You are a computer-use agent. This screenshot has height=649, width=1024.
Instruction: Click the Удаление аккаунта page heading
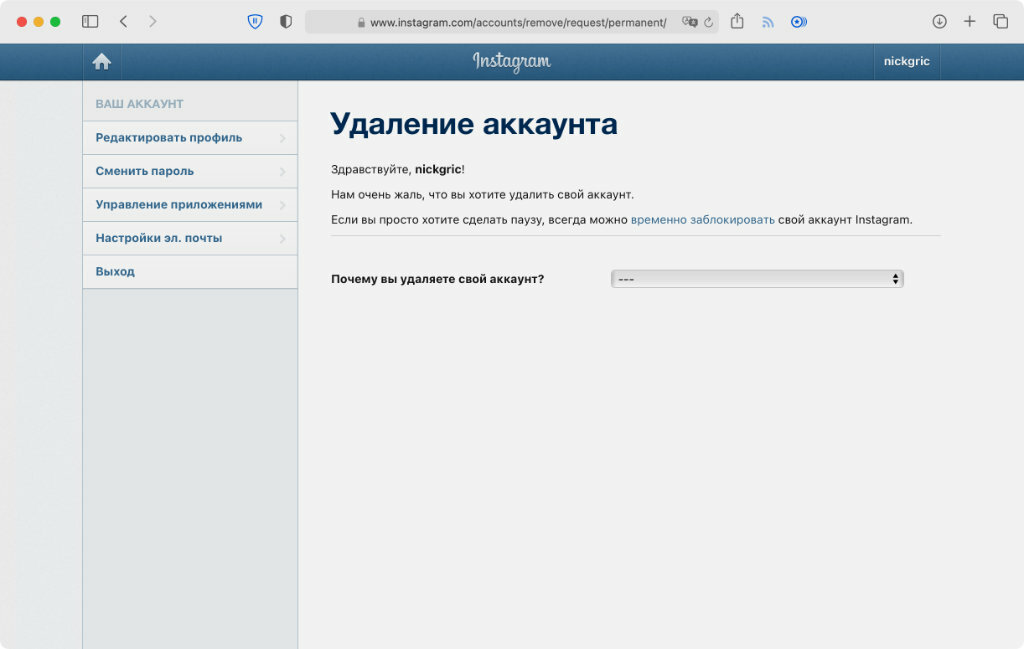pos(473,124)
